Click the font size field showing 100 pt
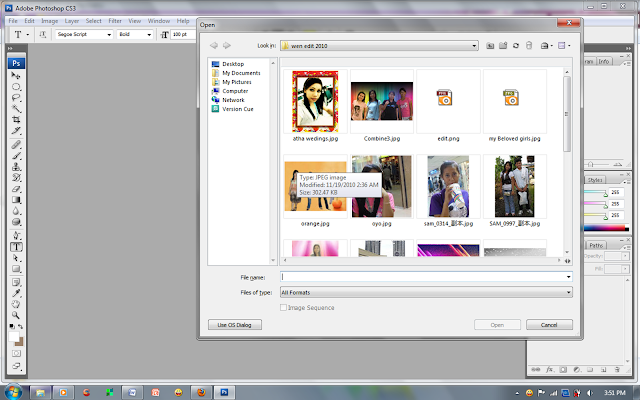 tap(183, 35)
